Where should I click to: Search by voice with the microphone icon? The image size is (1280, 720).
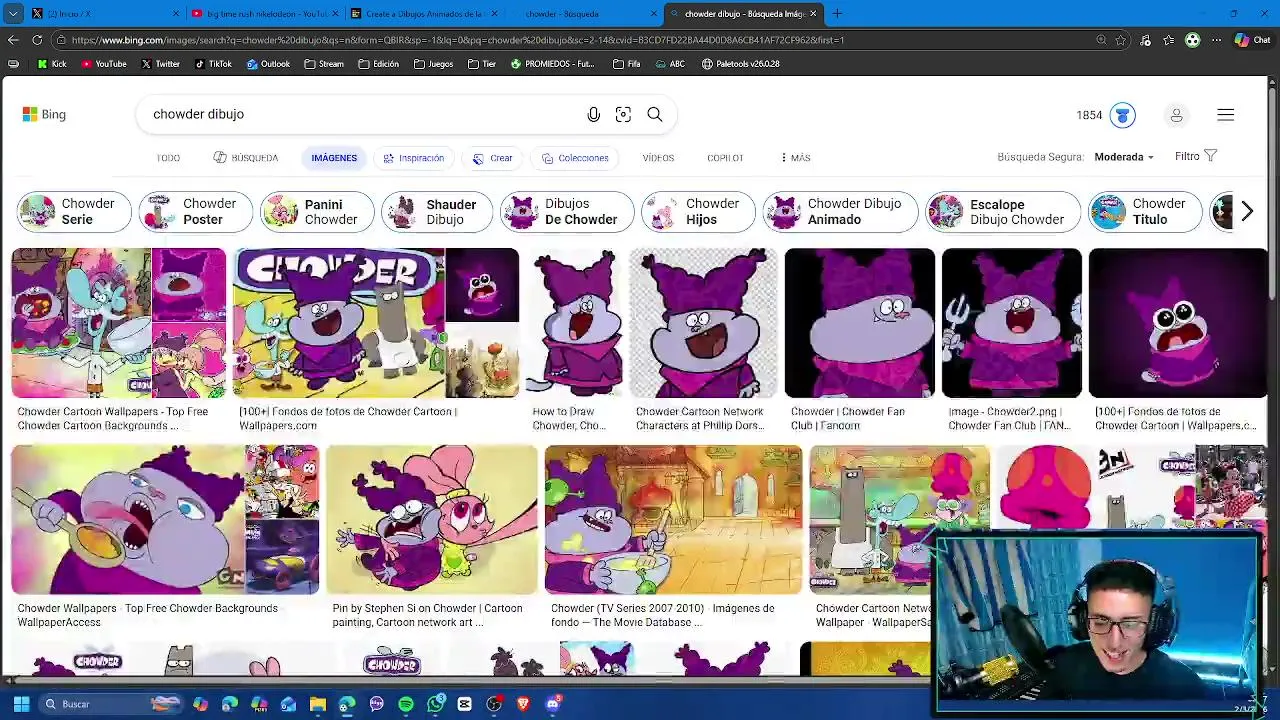pos(593,115)
